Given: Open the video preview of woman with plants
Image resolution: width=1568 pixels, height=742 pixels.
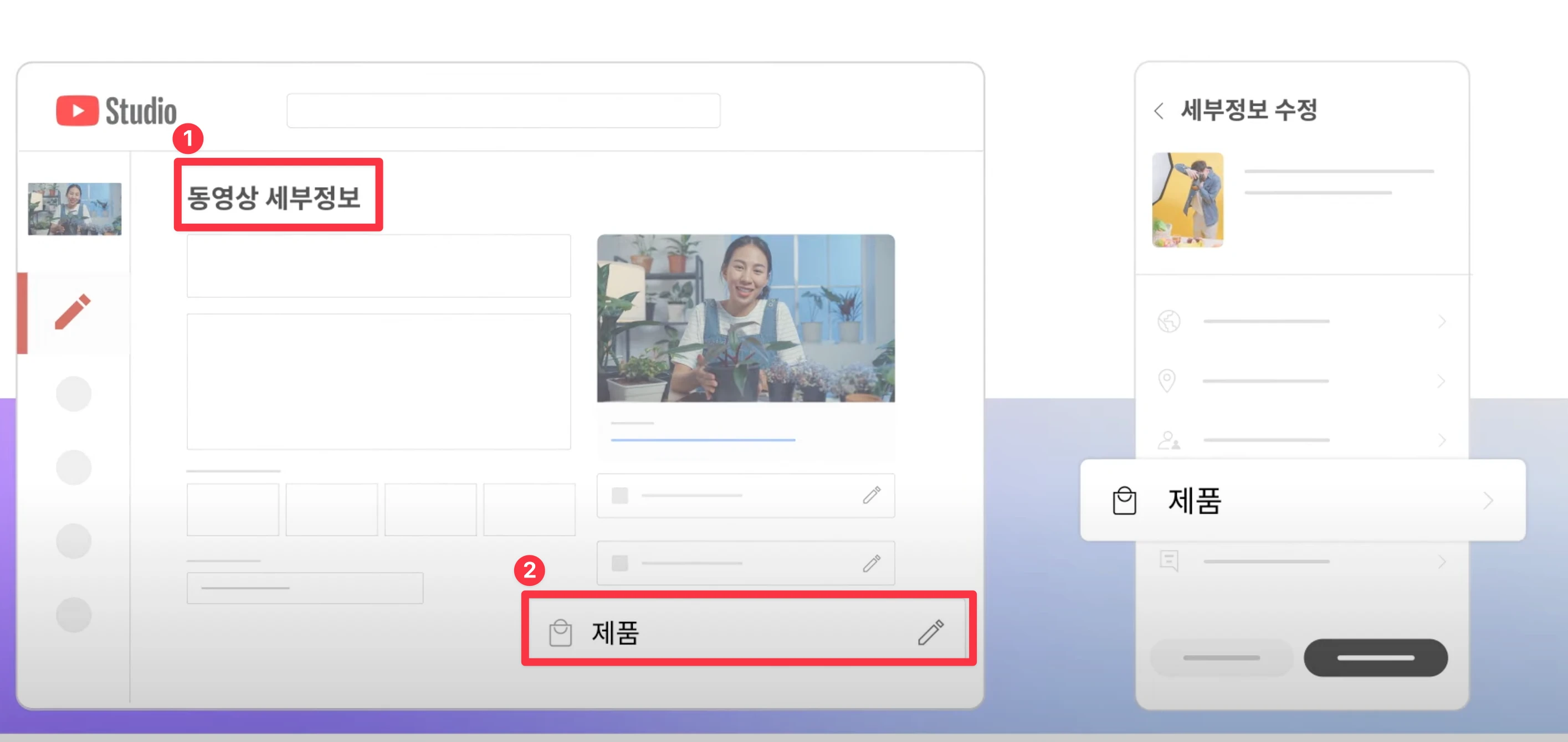Looking at the screenshot, I should tap(746, 318).
